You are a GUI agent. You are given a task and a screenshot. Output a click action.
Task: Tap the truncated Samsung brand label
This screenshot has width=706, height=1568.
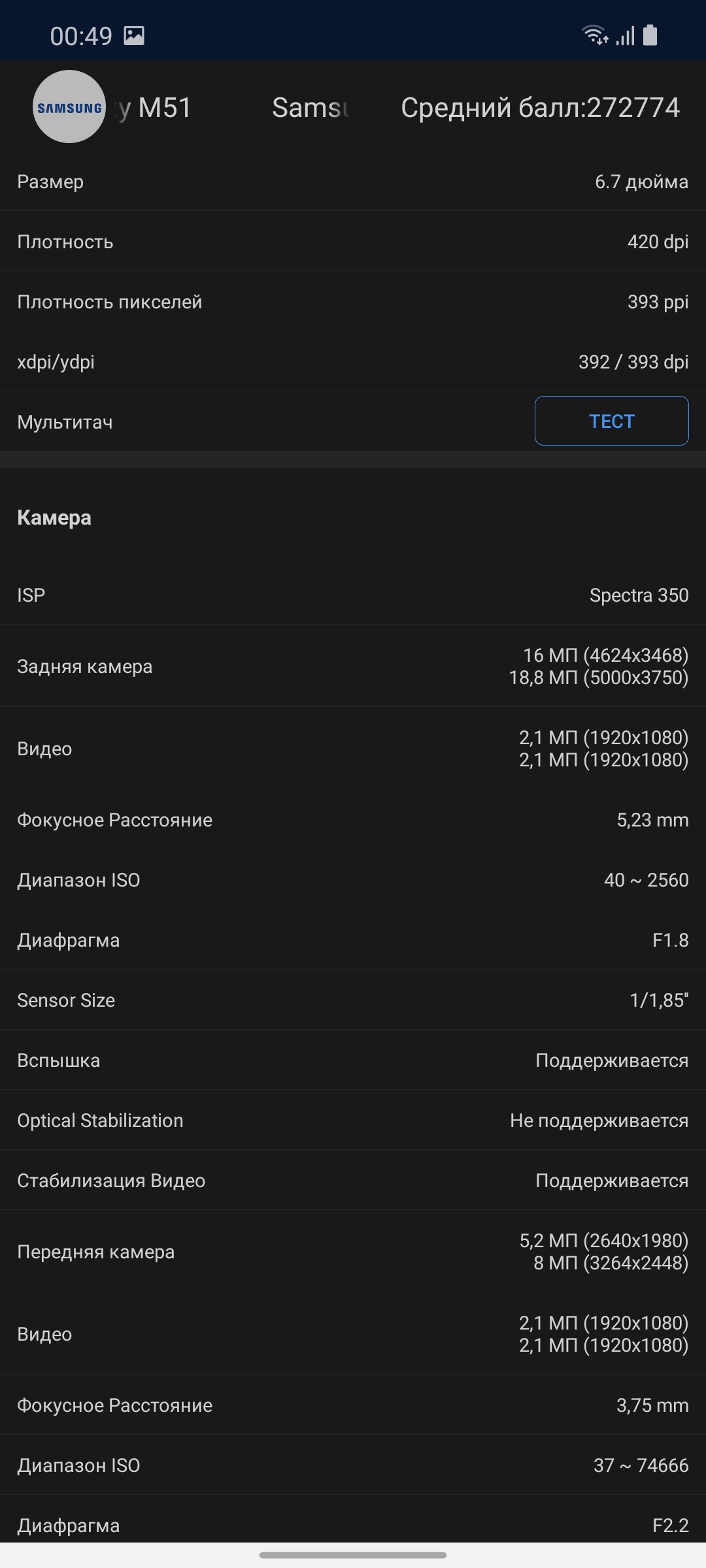point(311,108)
